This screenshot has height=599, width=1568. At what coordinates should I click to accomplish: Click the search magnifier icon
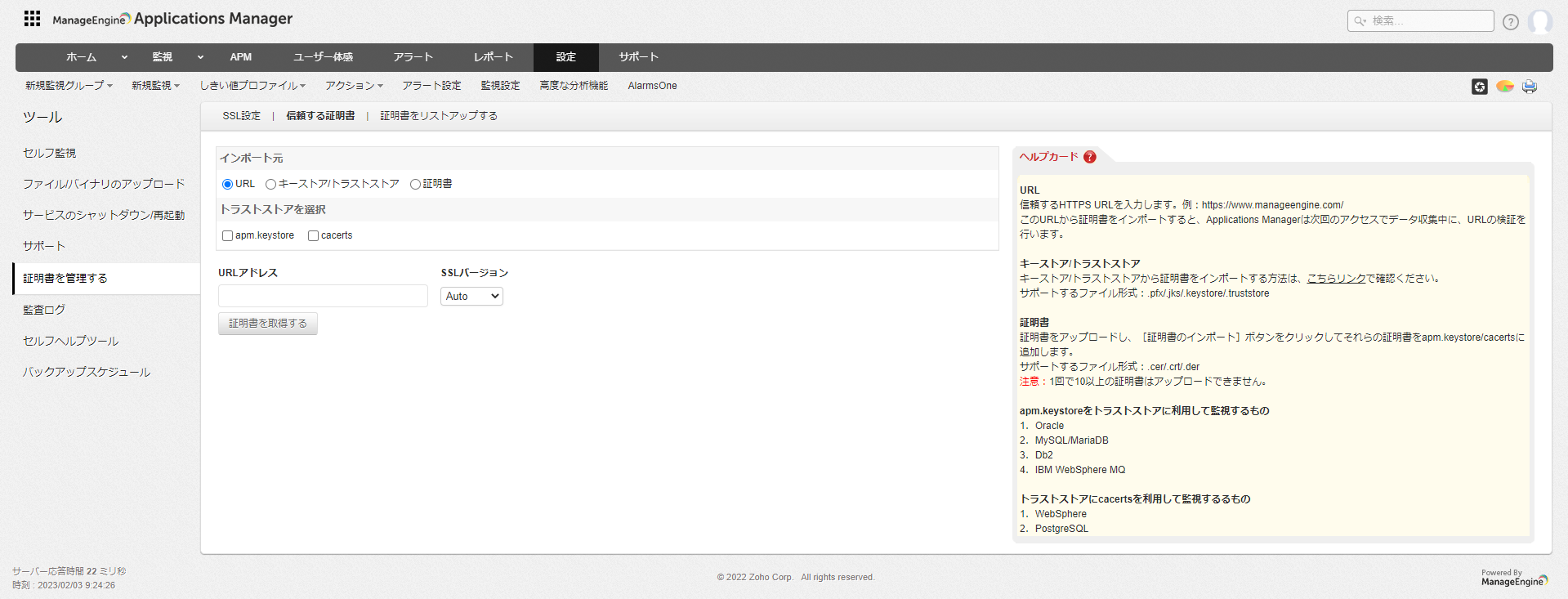(x=1360, y=21)
